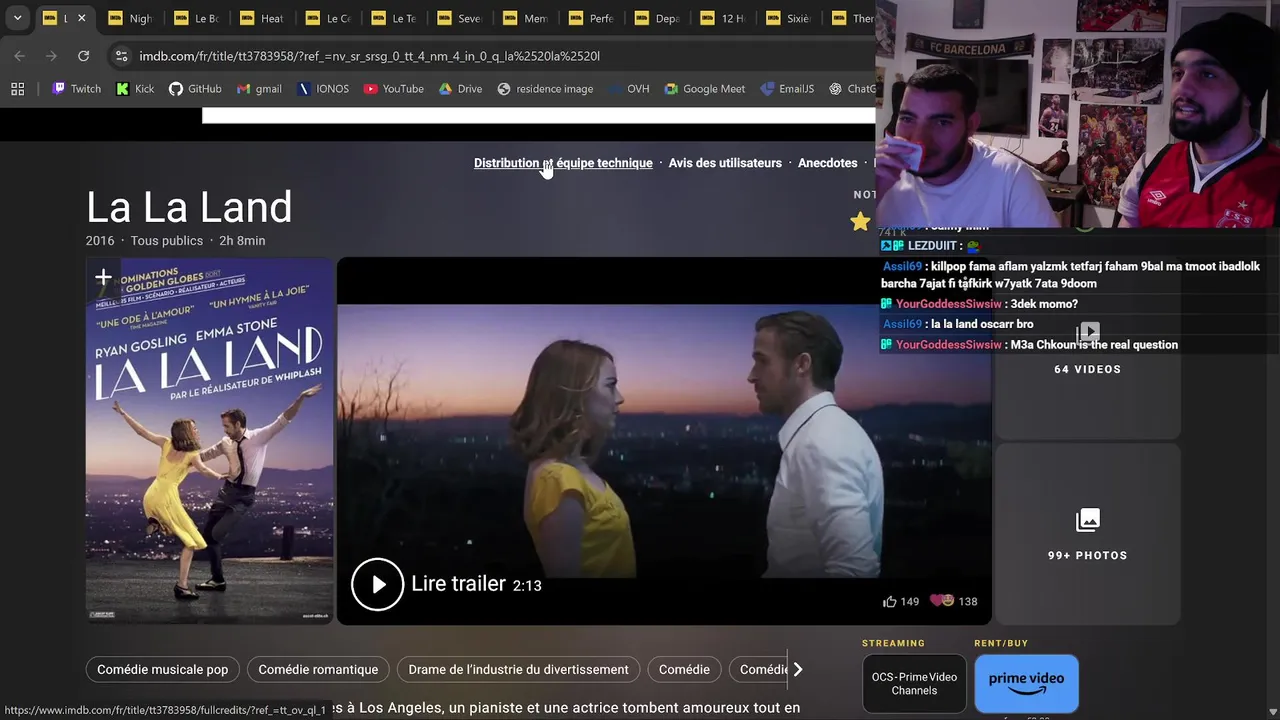Open the EmailJS bookmark
This screenshot has width=1280, height=720.
[786, 89]
